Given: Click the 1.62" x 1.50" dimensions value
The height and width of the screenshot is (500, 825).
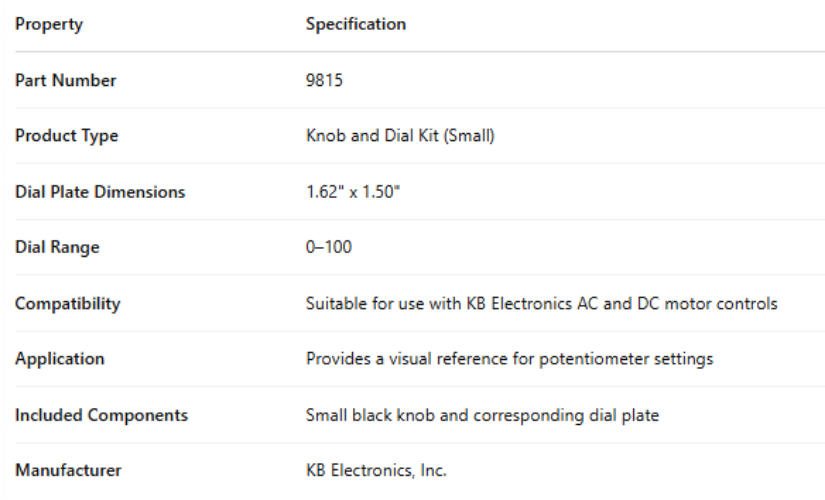Looking at the screenshot, I should point(353,192).
